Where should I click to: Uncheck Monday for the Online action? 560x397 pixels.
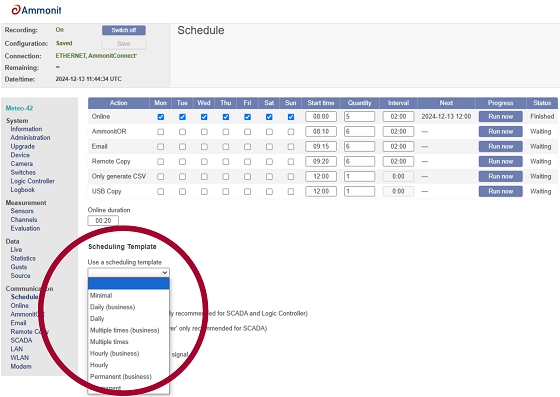point(161,117)
